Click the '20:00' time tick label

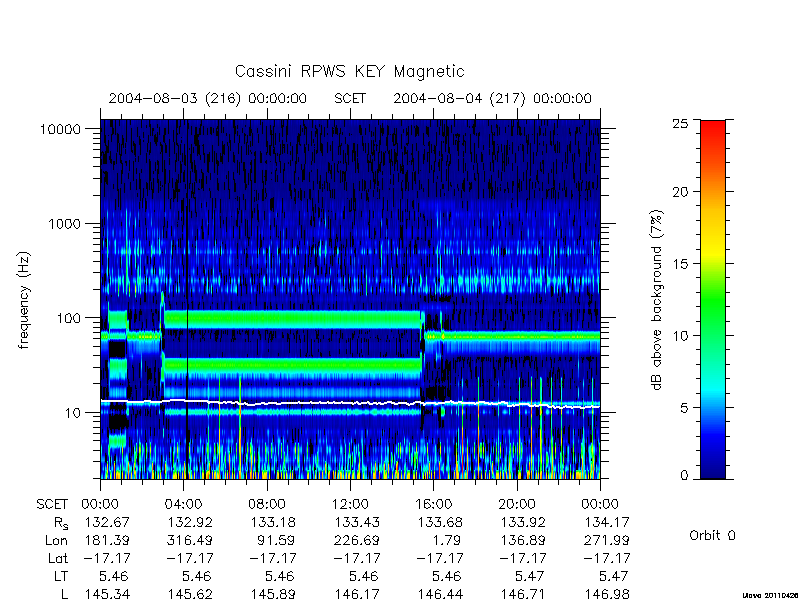[516, 505]
